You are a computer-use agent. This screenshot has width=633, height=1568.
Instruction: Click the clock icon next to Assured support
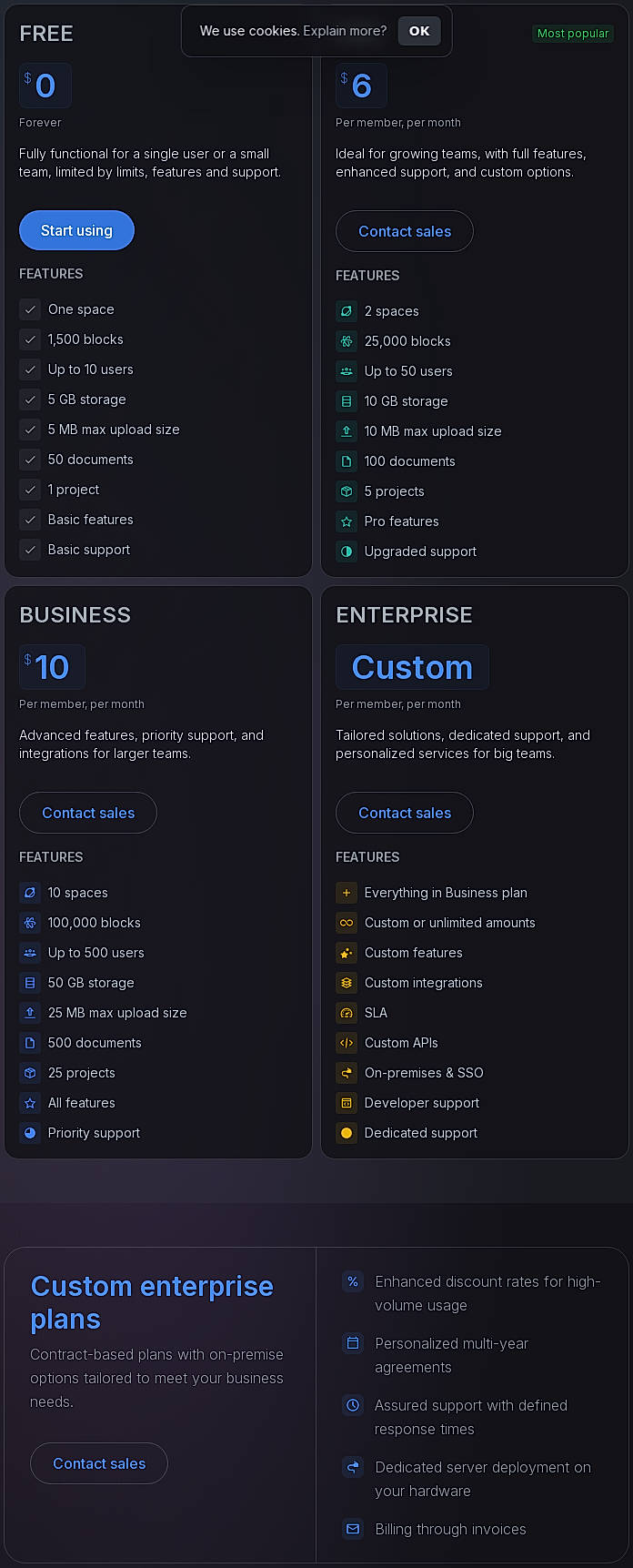(353, 1405)
